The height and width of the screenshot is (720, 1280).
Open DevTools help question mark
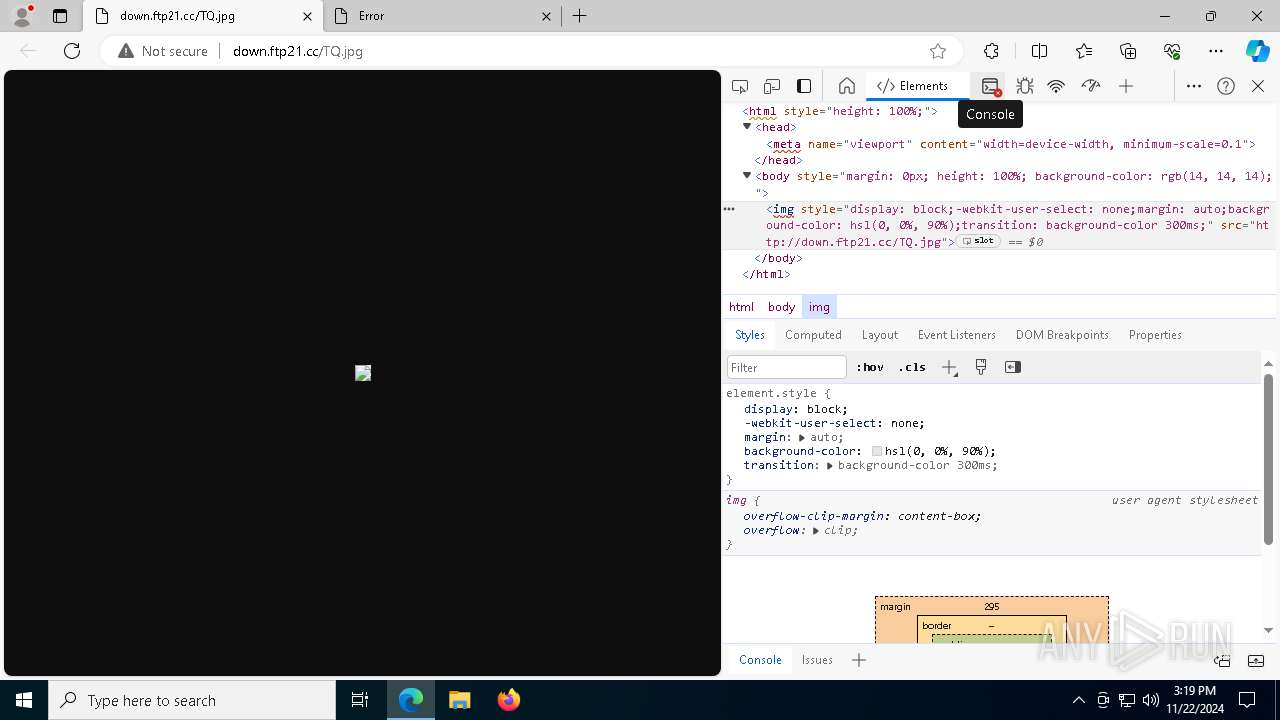pyautogui.click(x=1226, y=86)
